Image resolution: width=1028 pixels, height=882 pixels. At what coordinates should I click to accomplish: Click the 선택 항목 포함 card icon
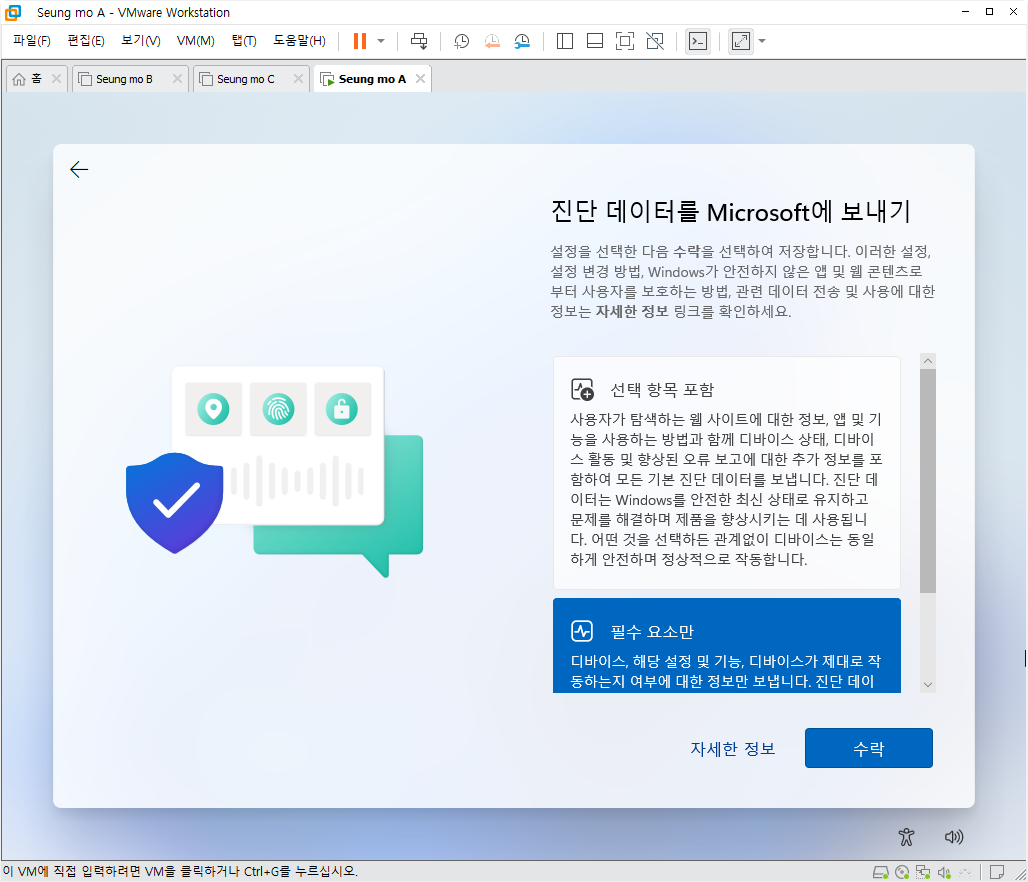click(582, 390)
